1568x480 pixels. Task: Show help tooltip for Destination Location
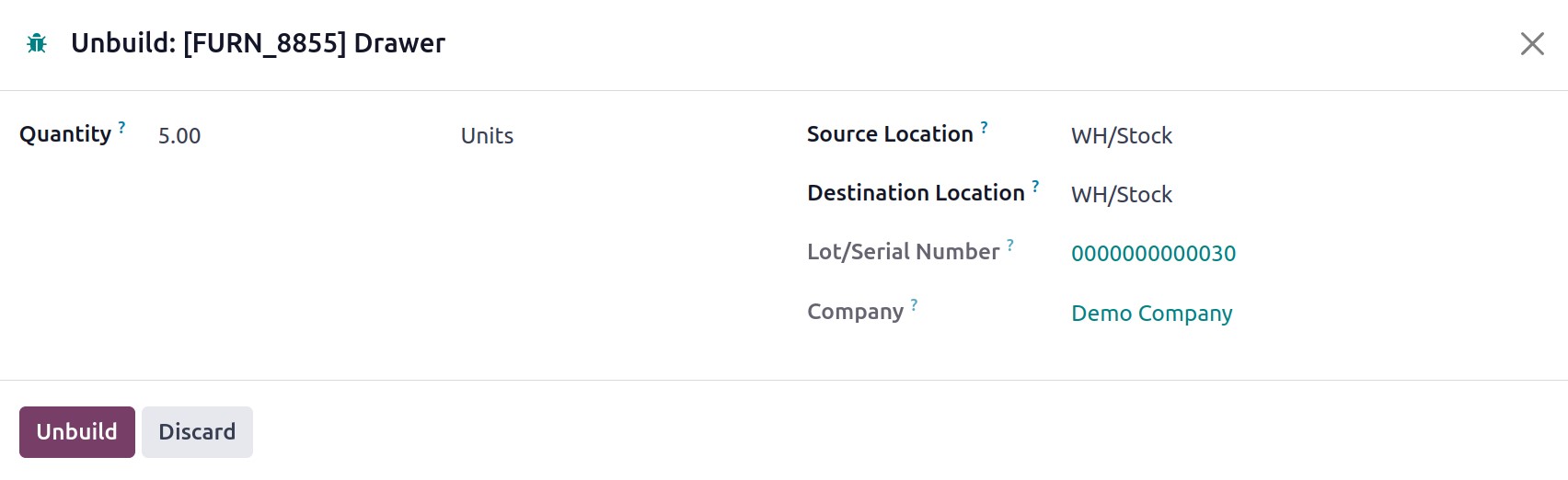(1035, 187)
